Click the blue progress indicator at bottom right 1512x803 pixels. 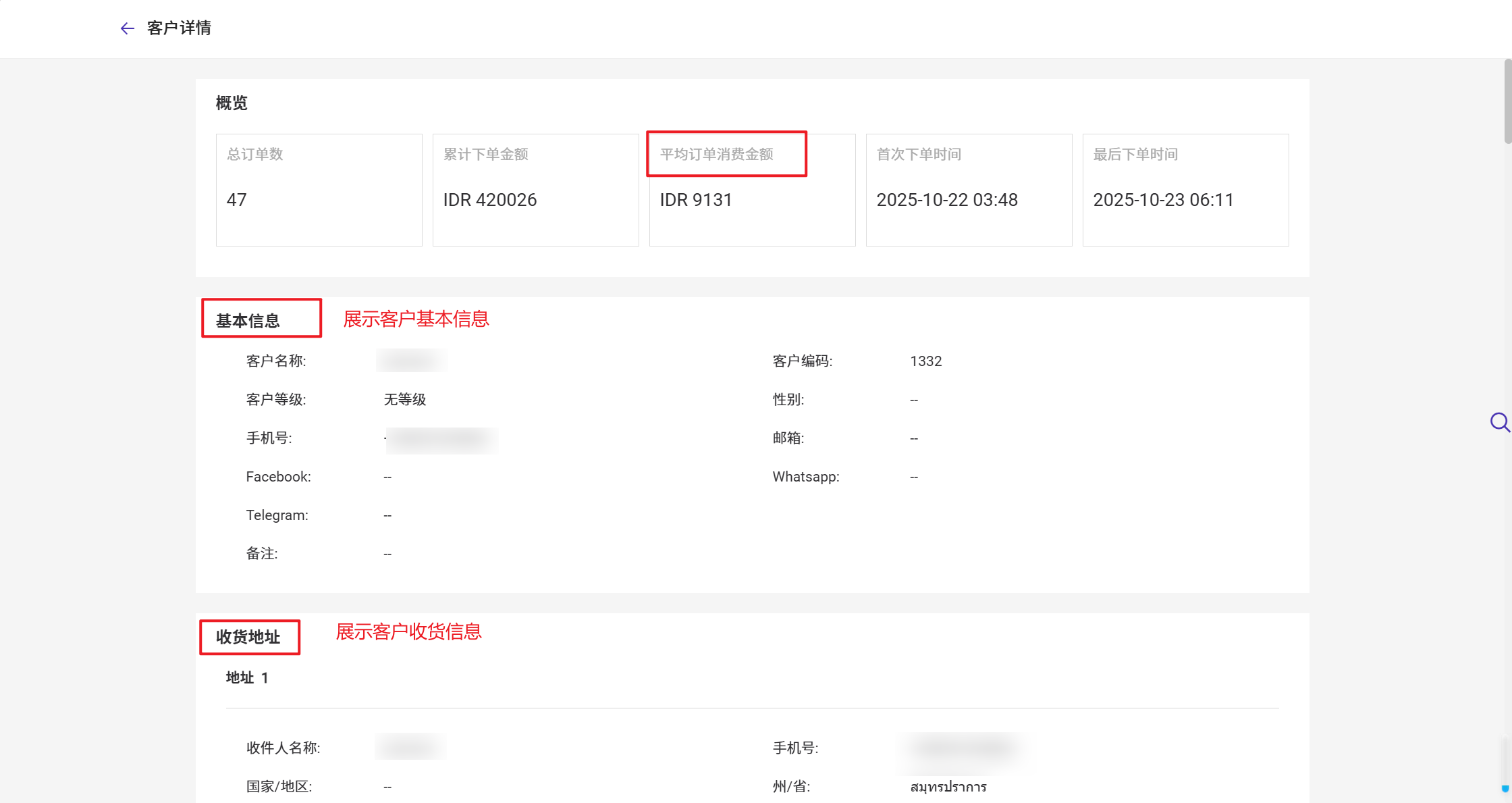coord(1505,788)
